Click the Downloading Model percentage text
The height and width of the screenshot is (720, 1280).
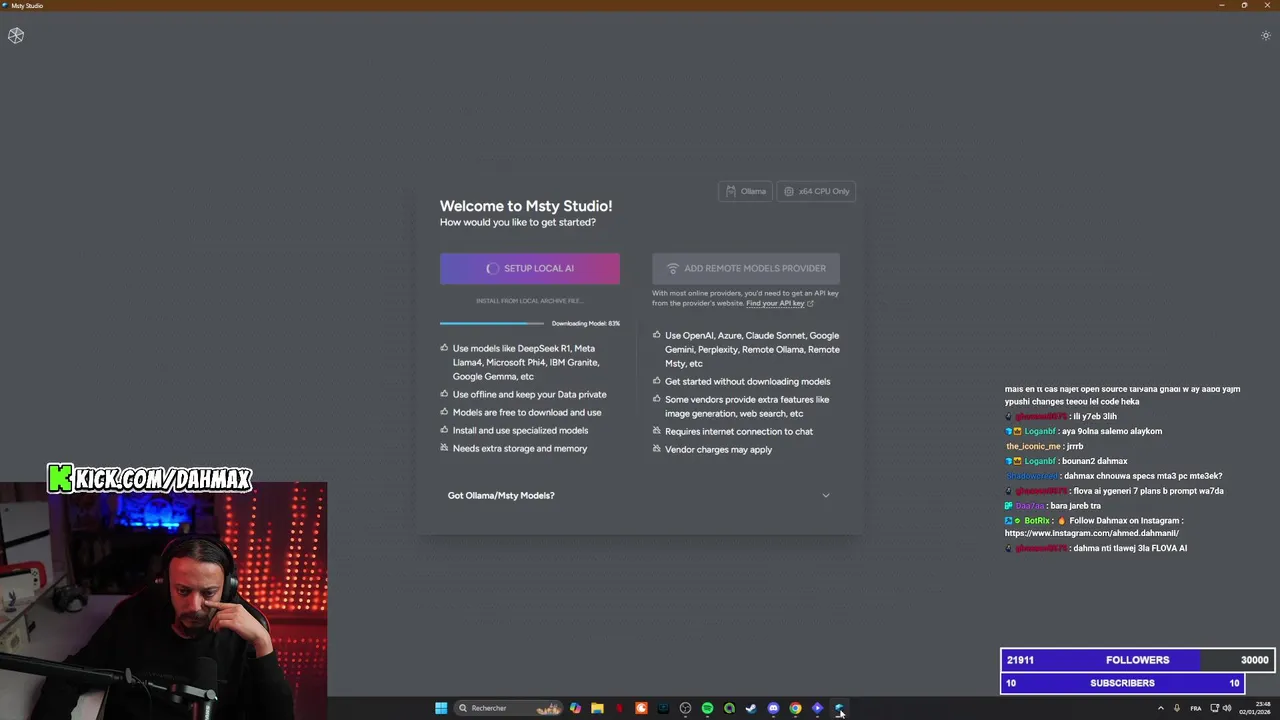pos(586,323)
